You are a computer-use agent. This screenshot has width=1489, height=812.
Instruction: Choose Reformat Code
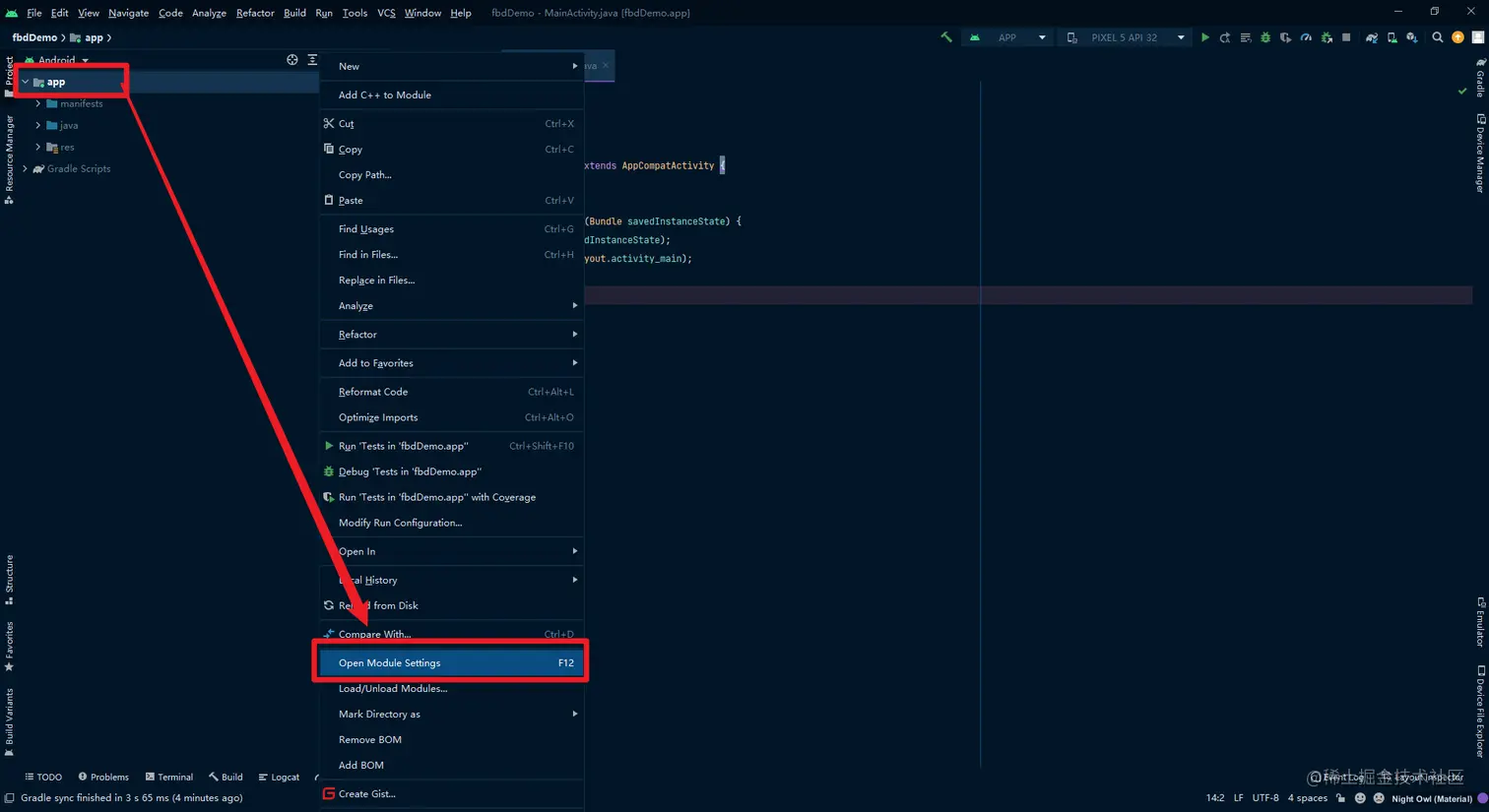tap(452, 391)
